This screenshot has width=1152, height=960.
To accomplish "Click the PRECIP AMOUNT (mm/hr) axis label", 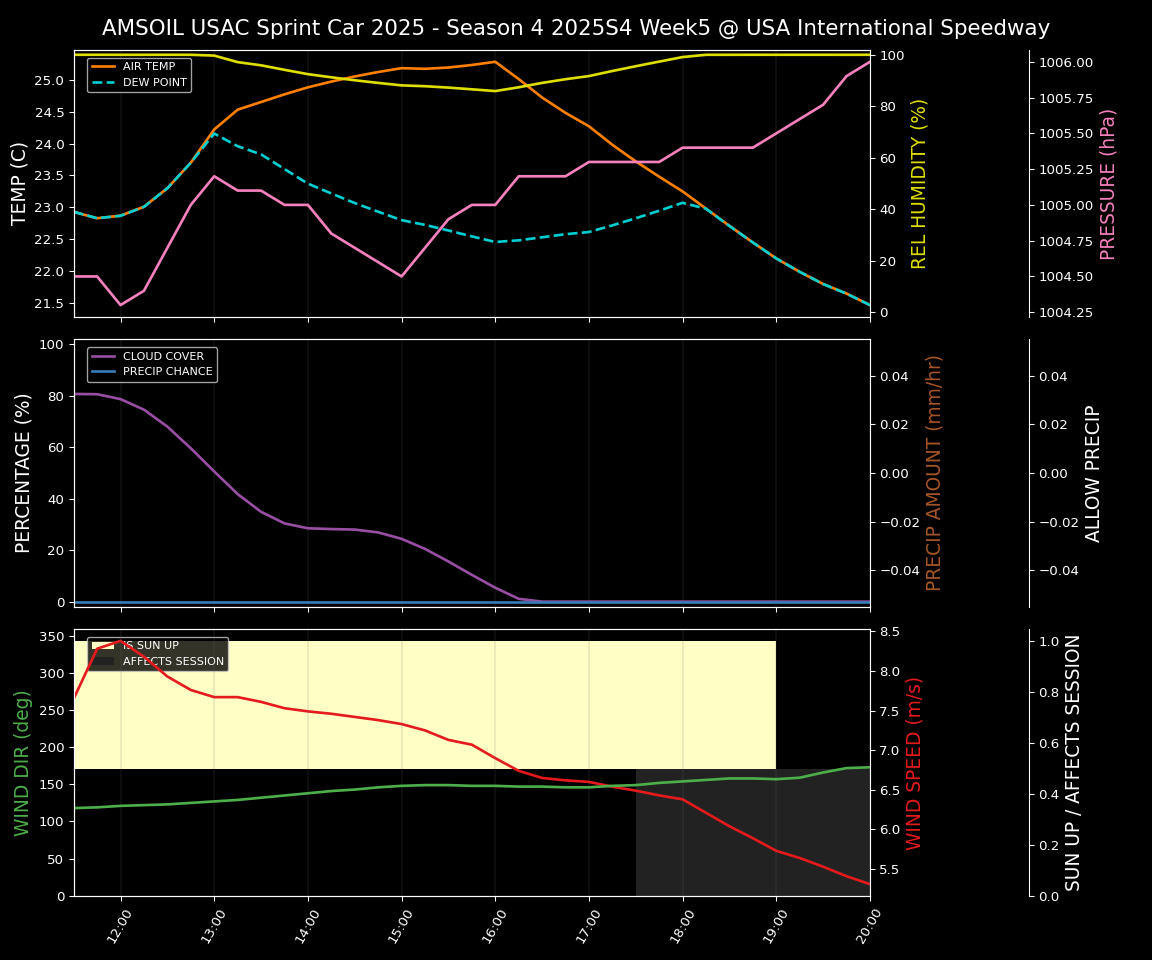I will click(934, 473).
